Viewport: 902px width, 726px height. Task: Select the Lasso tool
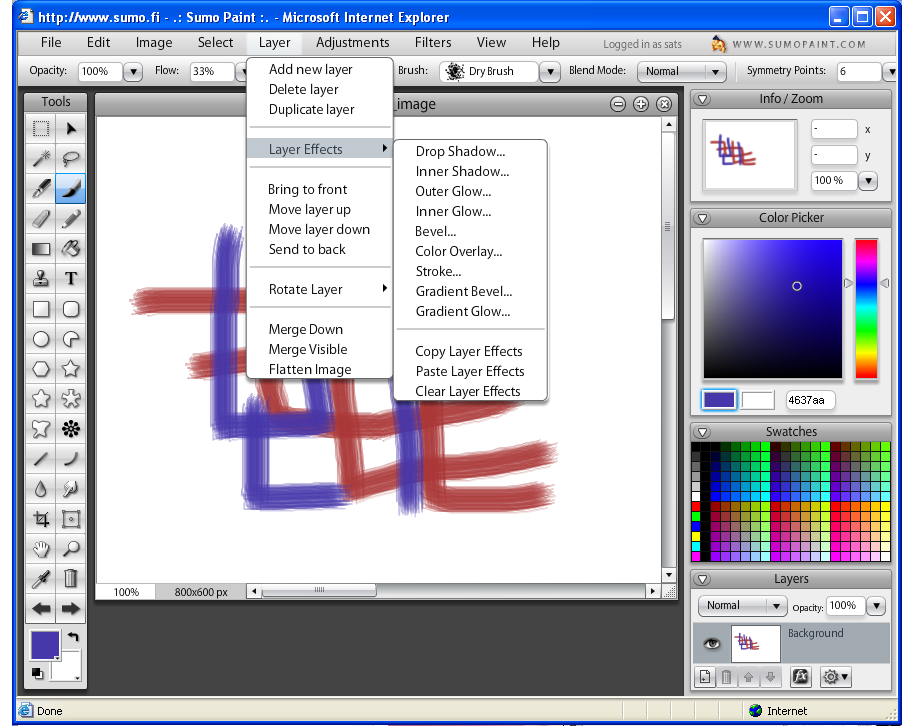pyautogui.click(x=71, y=158)
